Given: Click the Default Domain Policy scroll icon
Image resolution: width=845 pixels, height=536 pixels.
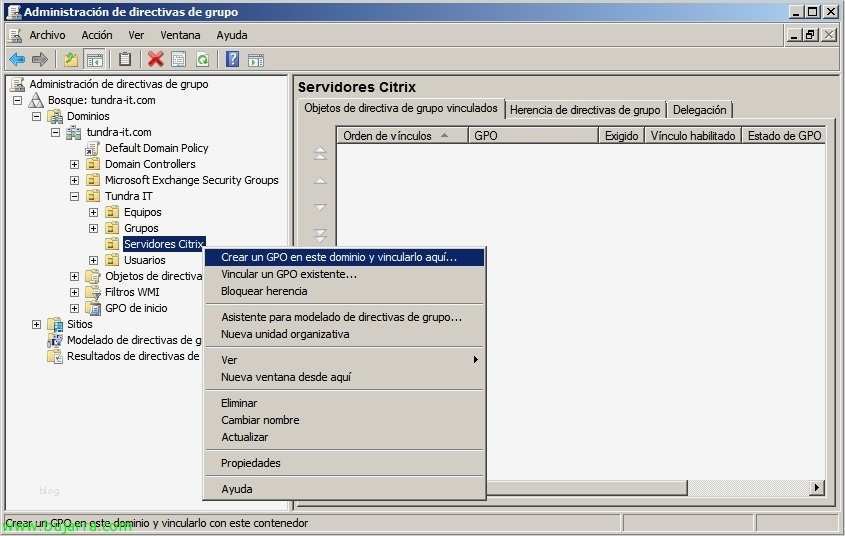Looking at the screenshot, I should [92, 148].
